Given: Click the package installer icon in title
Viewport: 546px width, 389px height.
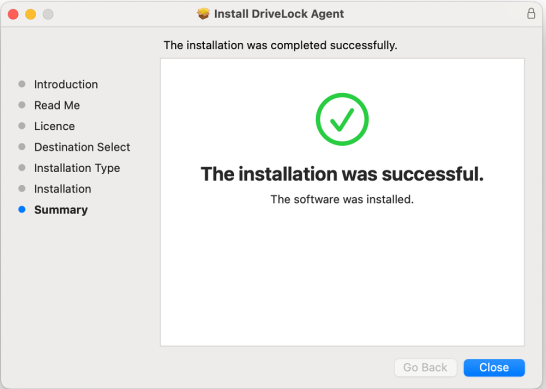Looking at the screenshot, I should pyautogui.click(x=203, y=14).
